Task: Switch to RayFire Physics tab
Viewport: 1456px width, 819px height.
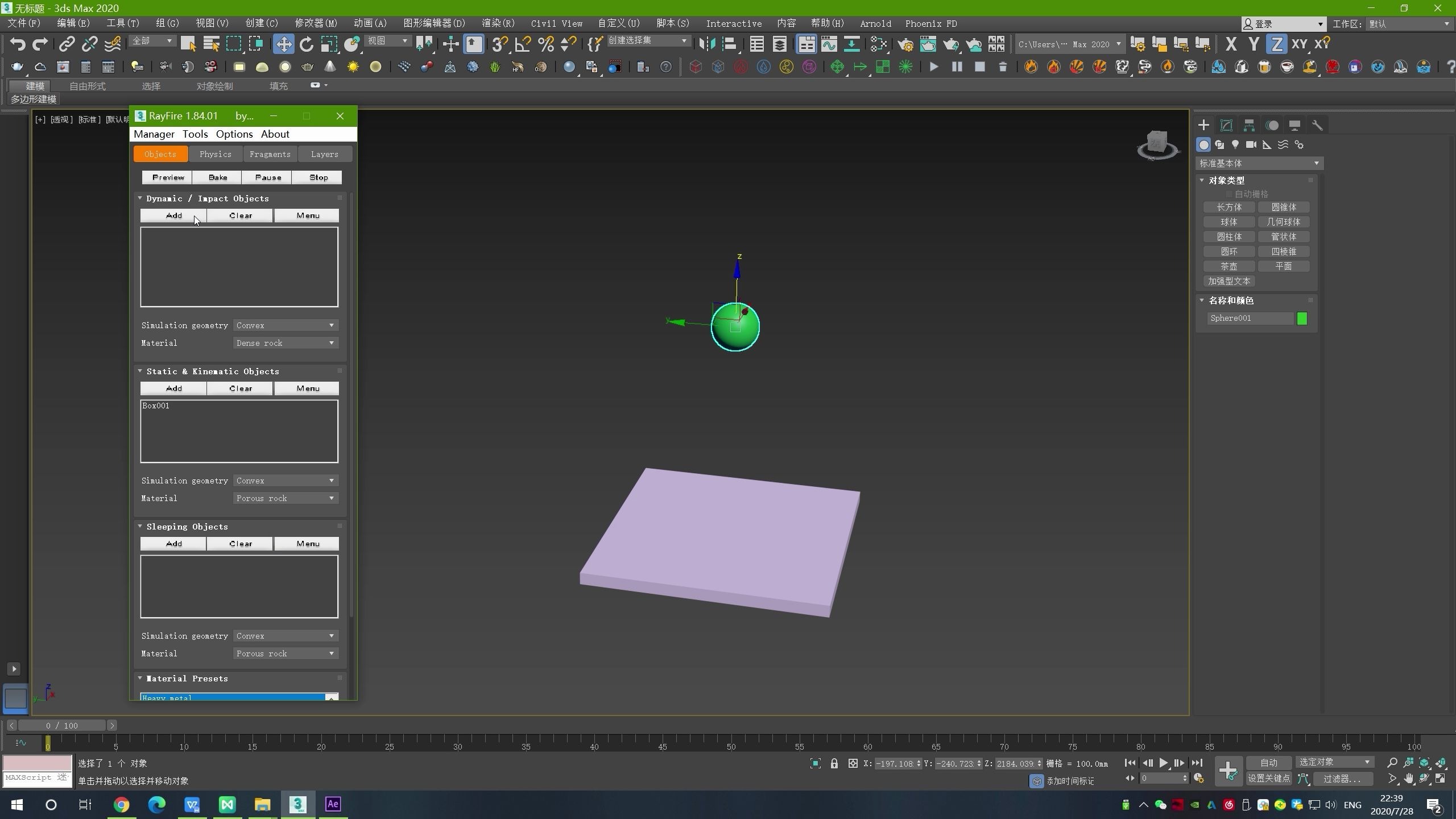Action: coord(215,154)
